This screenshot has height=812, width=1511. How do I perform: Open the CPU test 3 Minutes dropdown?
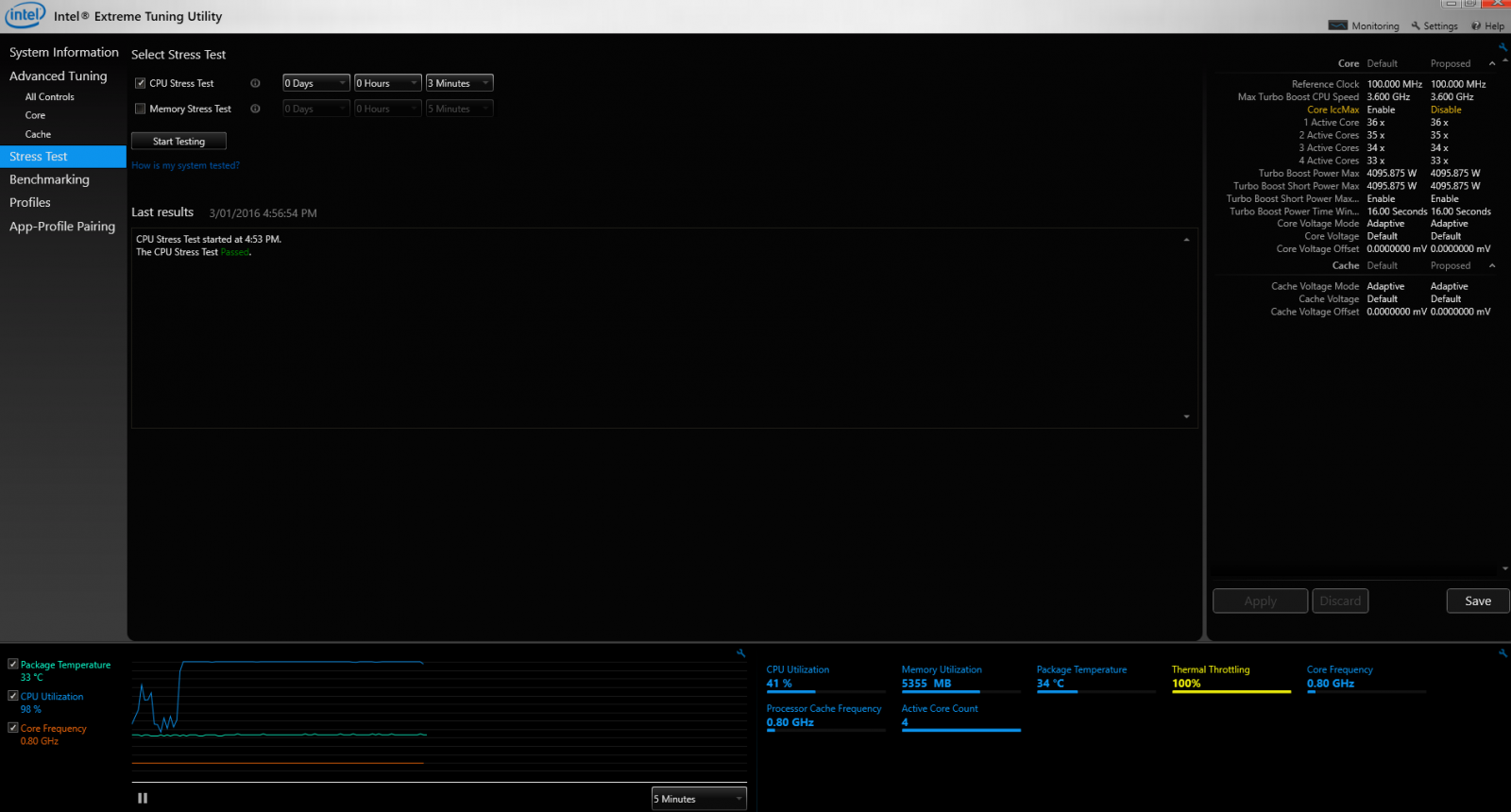pos(460,83)
